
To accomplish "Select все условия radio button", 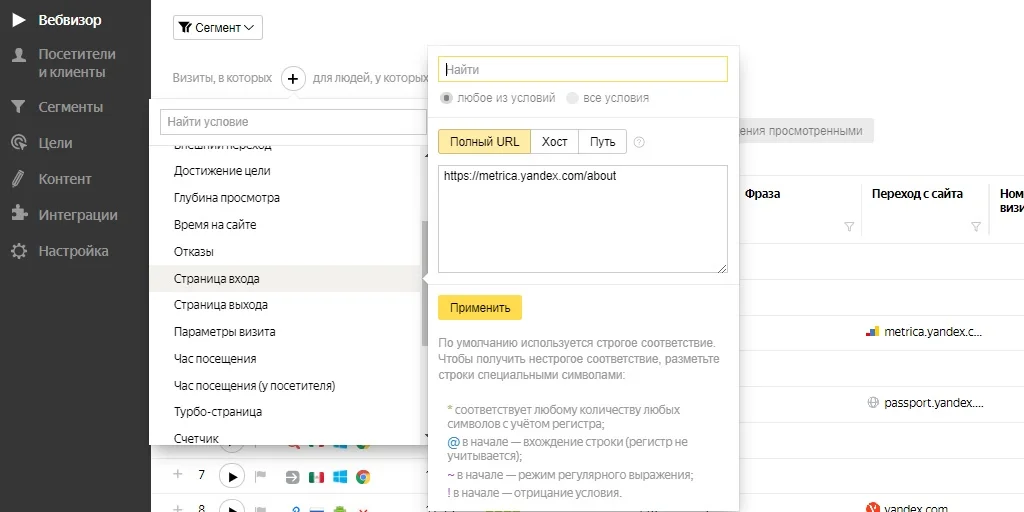I will 572,98.
